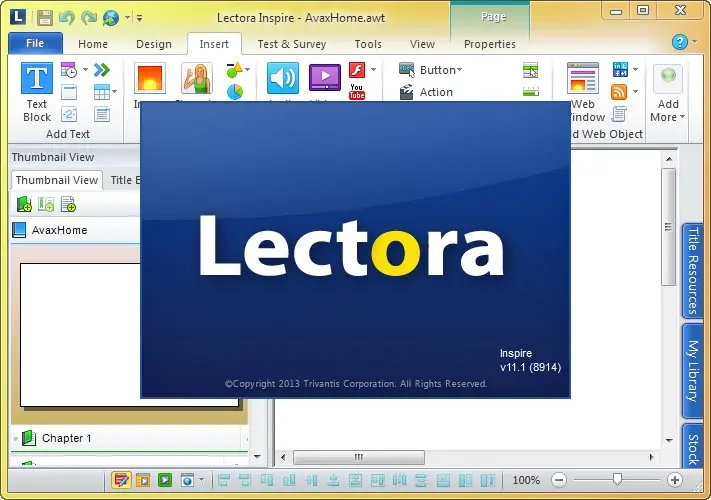Click the document lines icon in Add Text
Screen dimensions: 711x500
pyautogui.click(x=102, y=114)
